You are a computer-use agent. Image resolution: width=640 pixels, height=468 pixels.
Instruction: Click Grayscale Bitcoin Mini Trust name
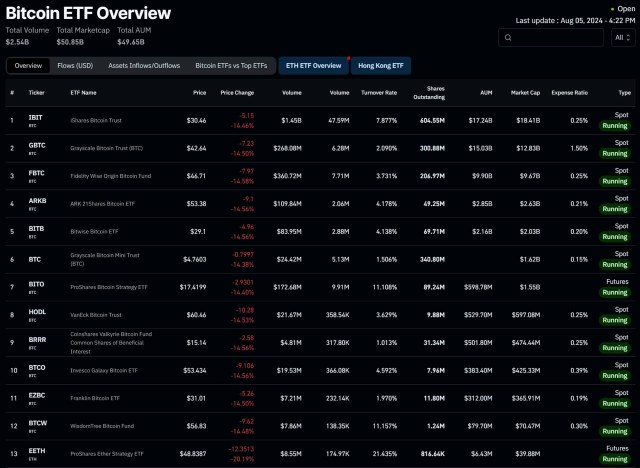pos(105,260)
